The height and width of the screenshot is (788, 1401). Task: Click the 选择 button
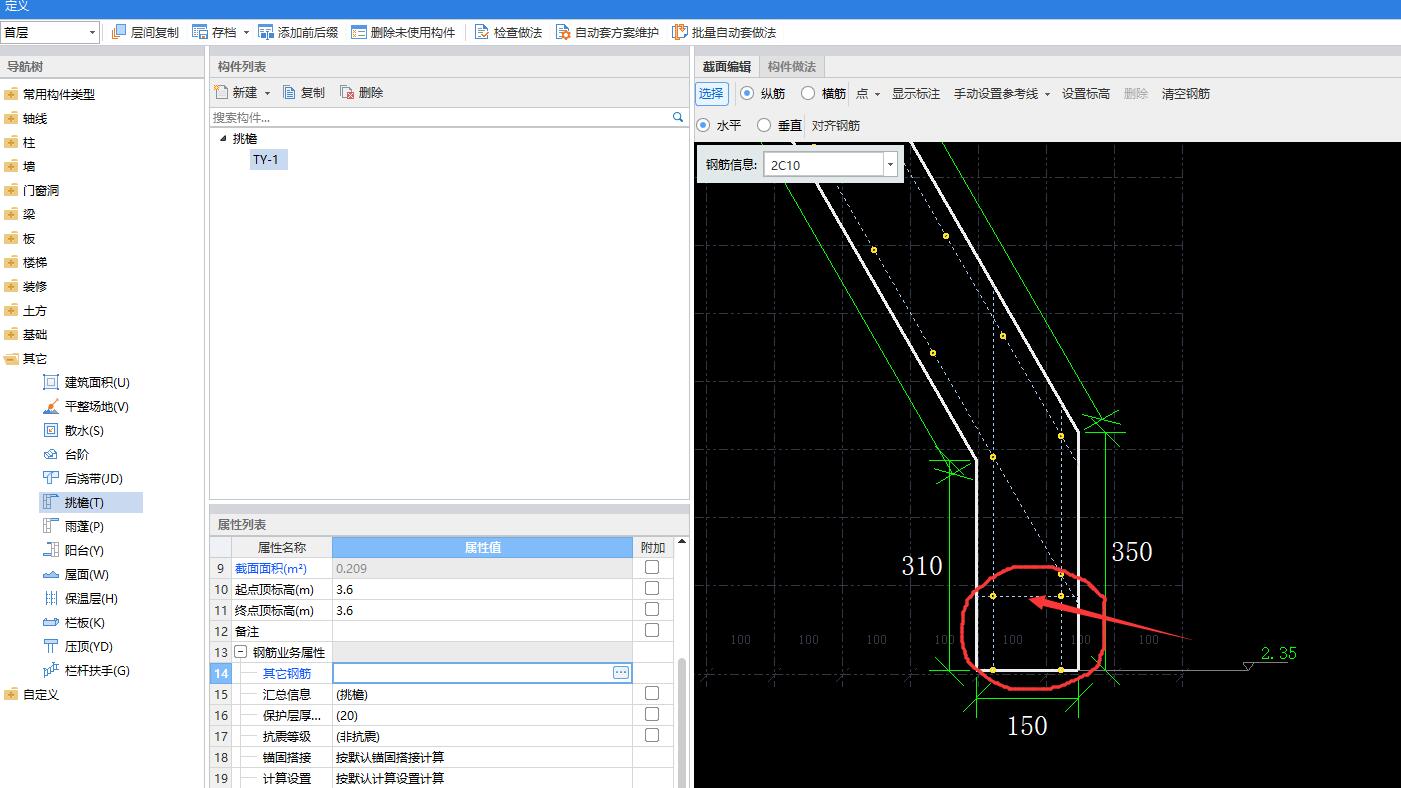point(712,93)
